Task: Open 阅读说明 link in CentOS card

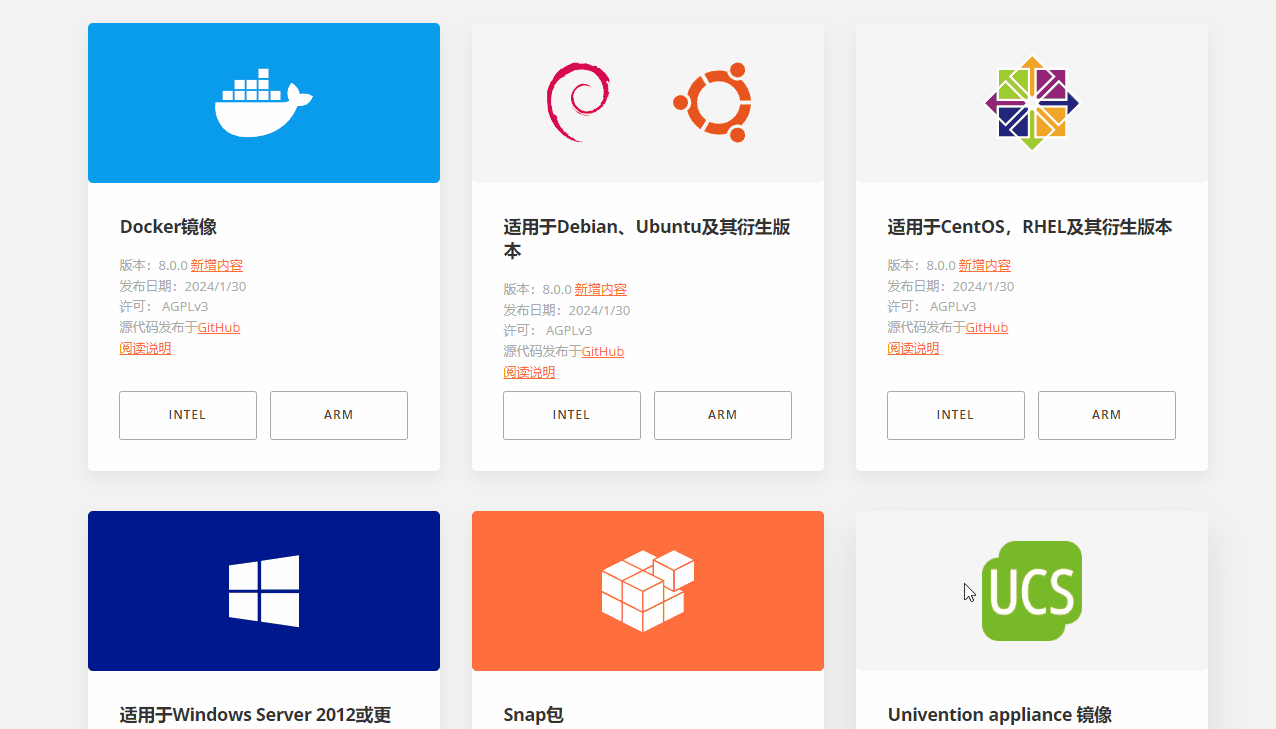Action: (913, 348)
